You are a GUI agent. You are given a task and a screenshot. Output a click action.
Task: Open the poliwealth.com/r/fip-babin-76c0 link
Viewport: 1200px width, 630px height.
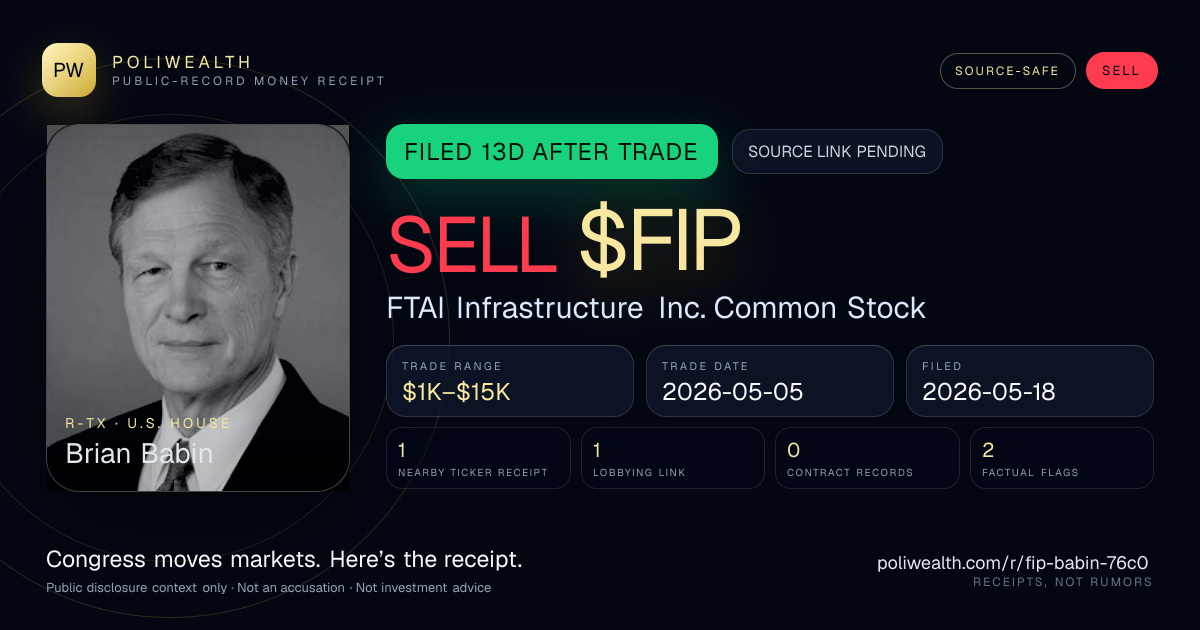(1012, 563)
